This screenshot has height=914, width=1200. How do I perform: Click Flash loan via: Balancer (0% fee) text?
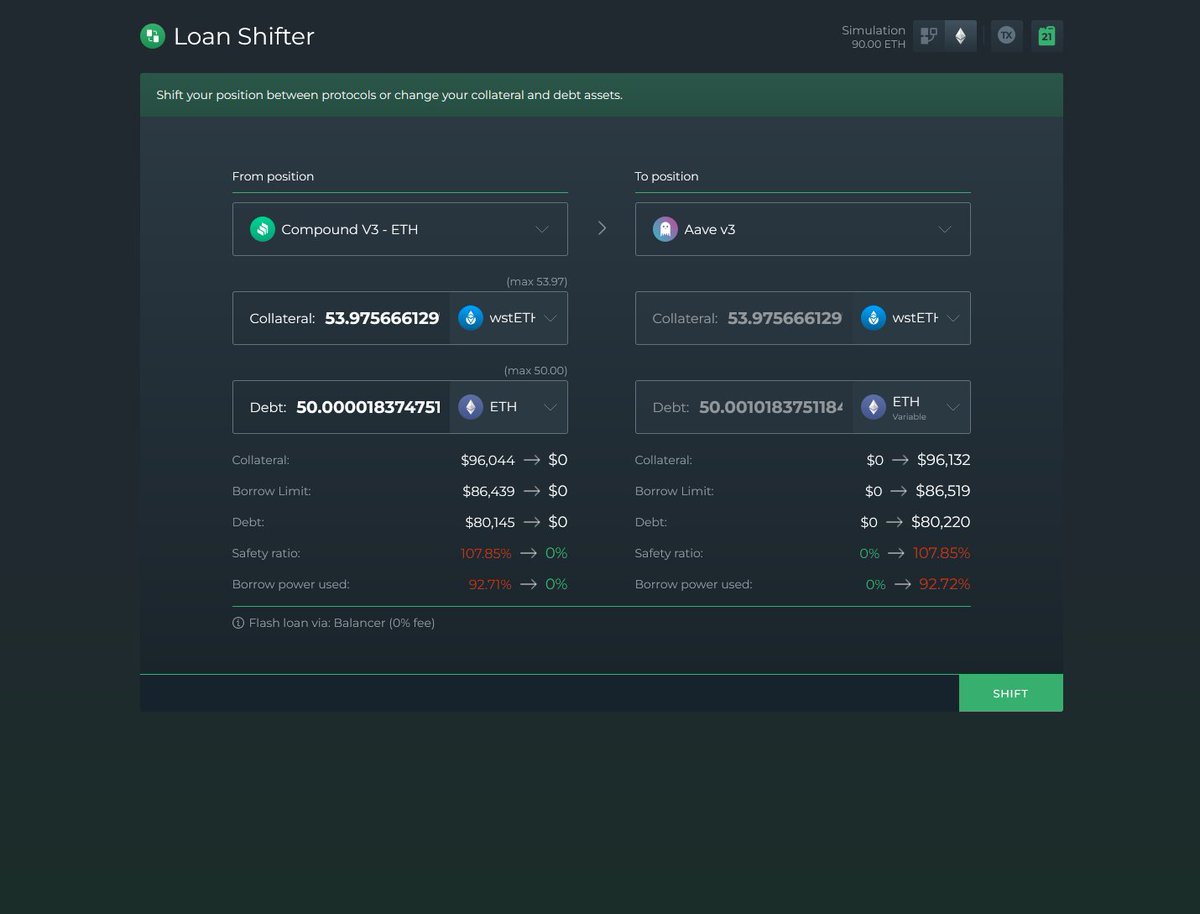(342, 623)
